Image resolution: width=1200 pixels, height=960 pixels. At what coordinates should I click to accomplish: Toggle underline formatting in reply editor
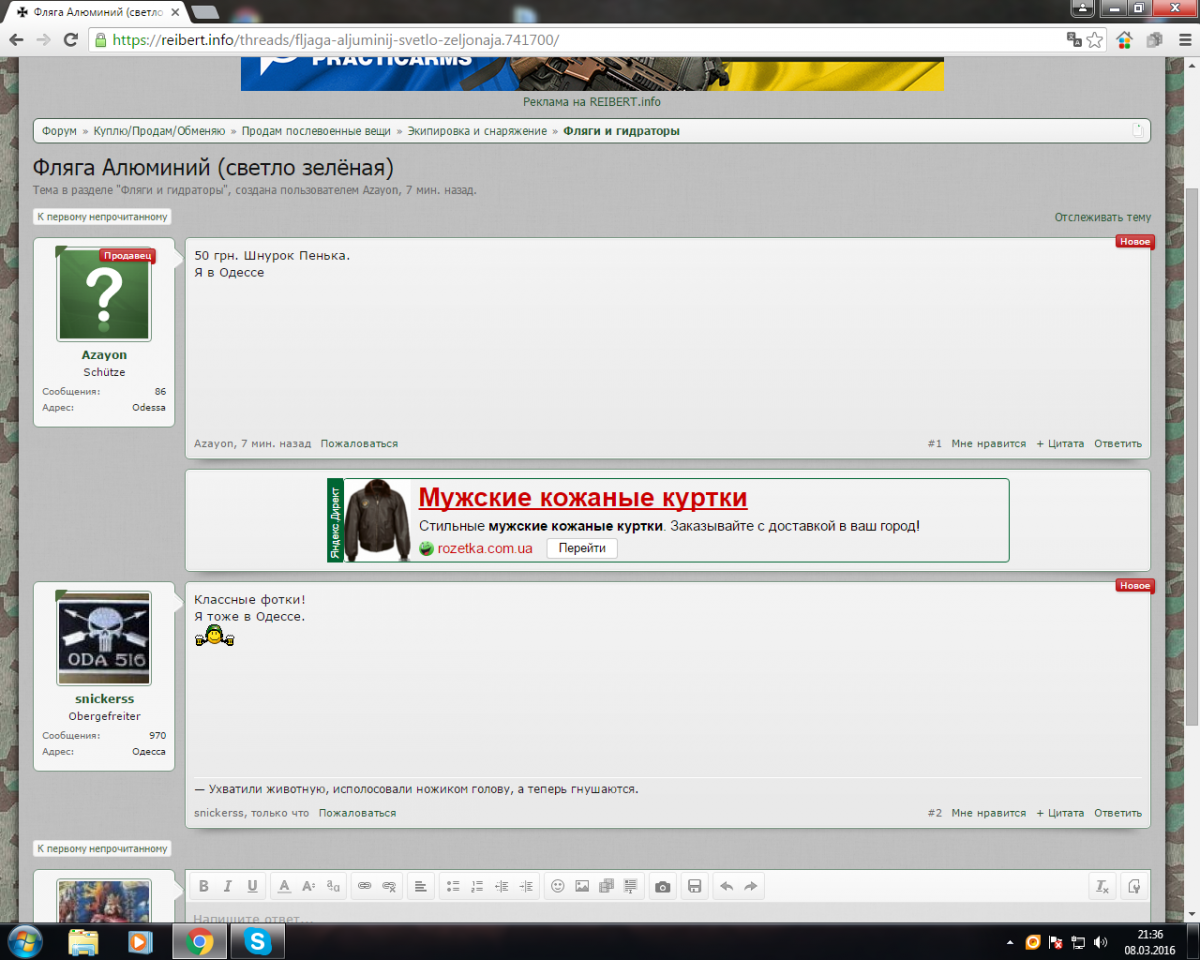tap(252, 886)
